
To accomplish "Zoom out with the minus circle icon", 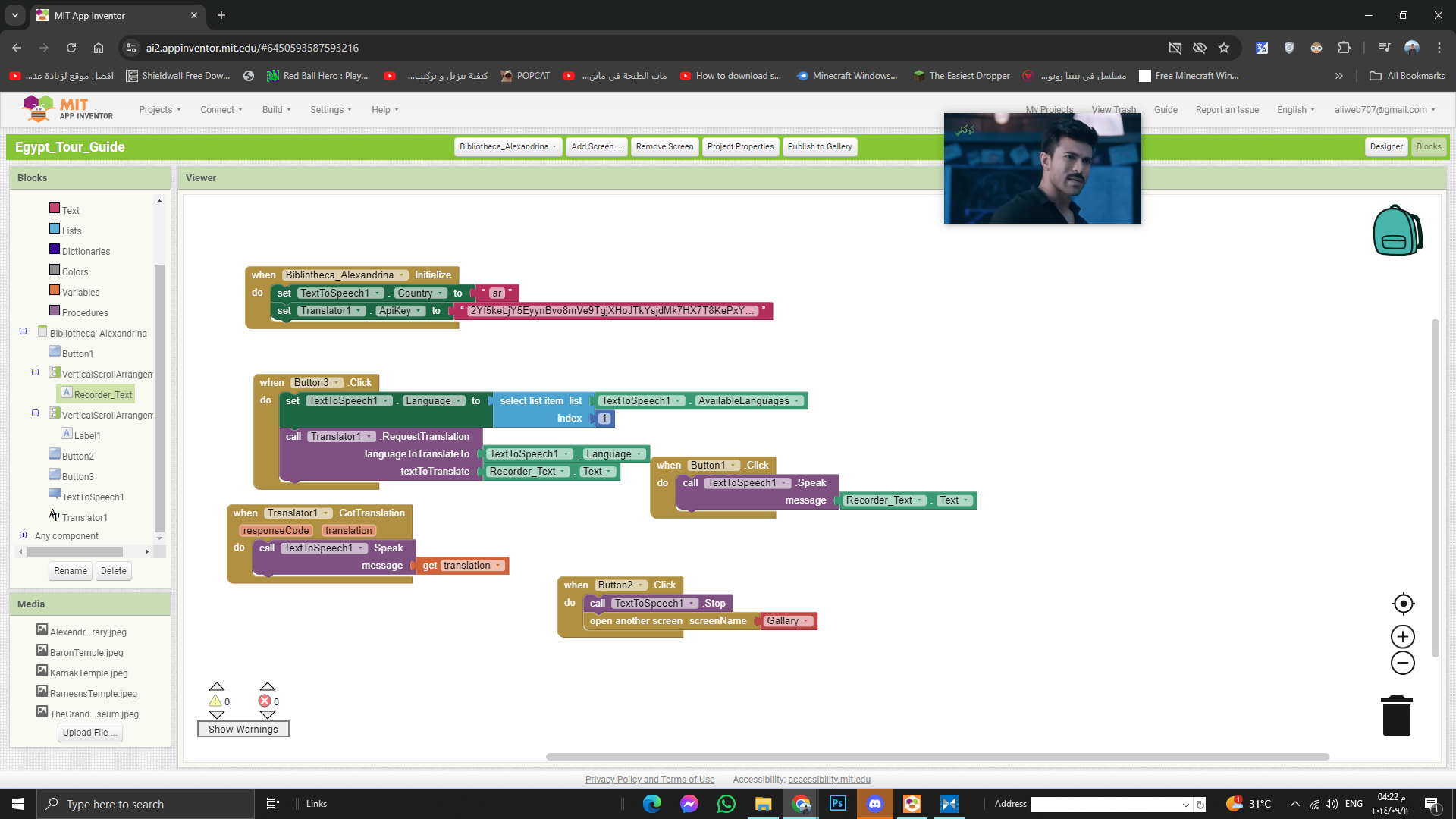I will pyautogui.click(x=1403, y=663).
